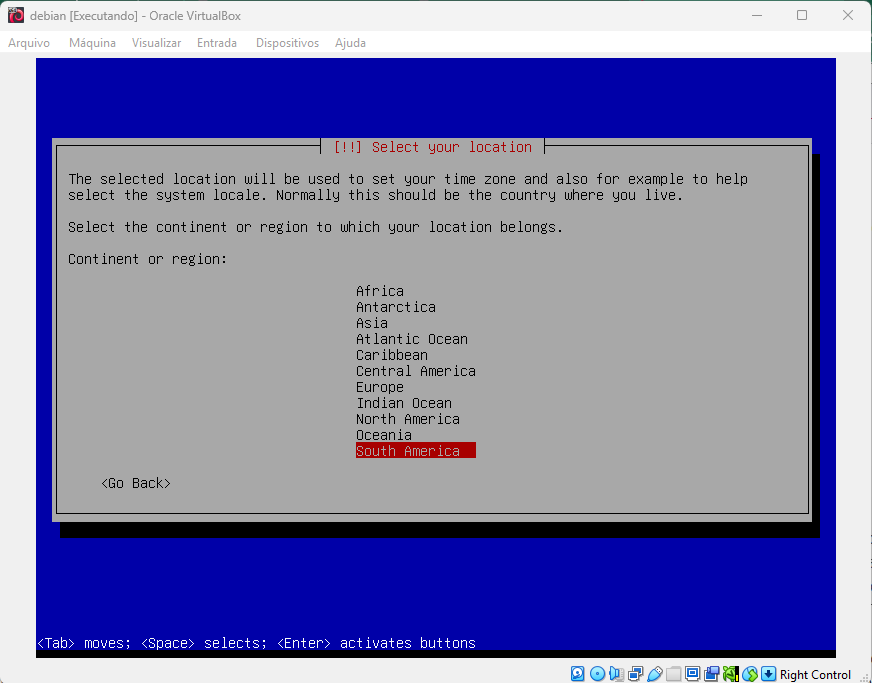872x683 pixels.
Task: Minimize the debian VirtualBox window
Action: tap(757, 15)
